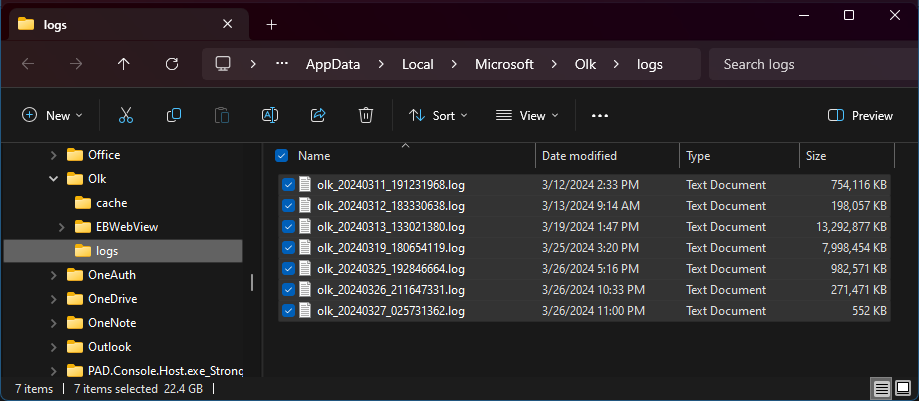Click the Rename icon in toolbar
The image size is (919, 401).
(x=269, y=116)
